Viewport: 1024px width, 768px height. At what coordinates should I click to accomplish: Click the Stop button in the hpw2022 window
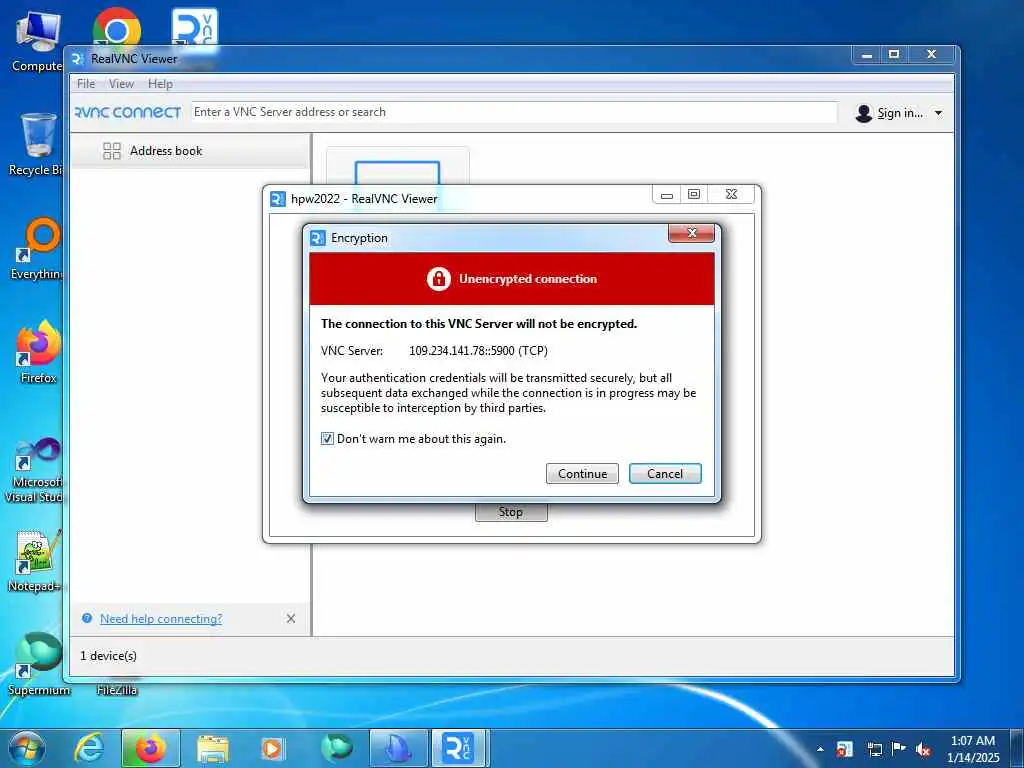[511, 512]
